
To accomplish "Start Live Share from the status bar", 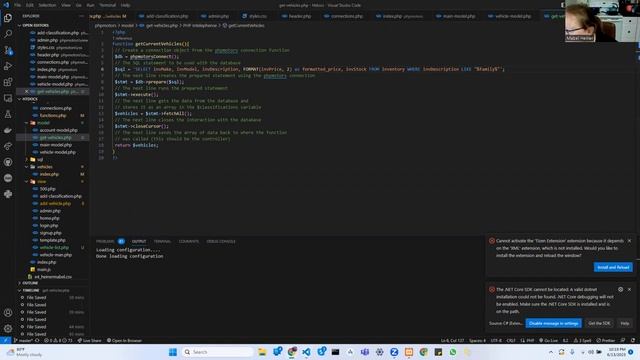I will click(x=89, y=340).
